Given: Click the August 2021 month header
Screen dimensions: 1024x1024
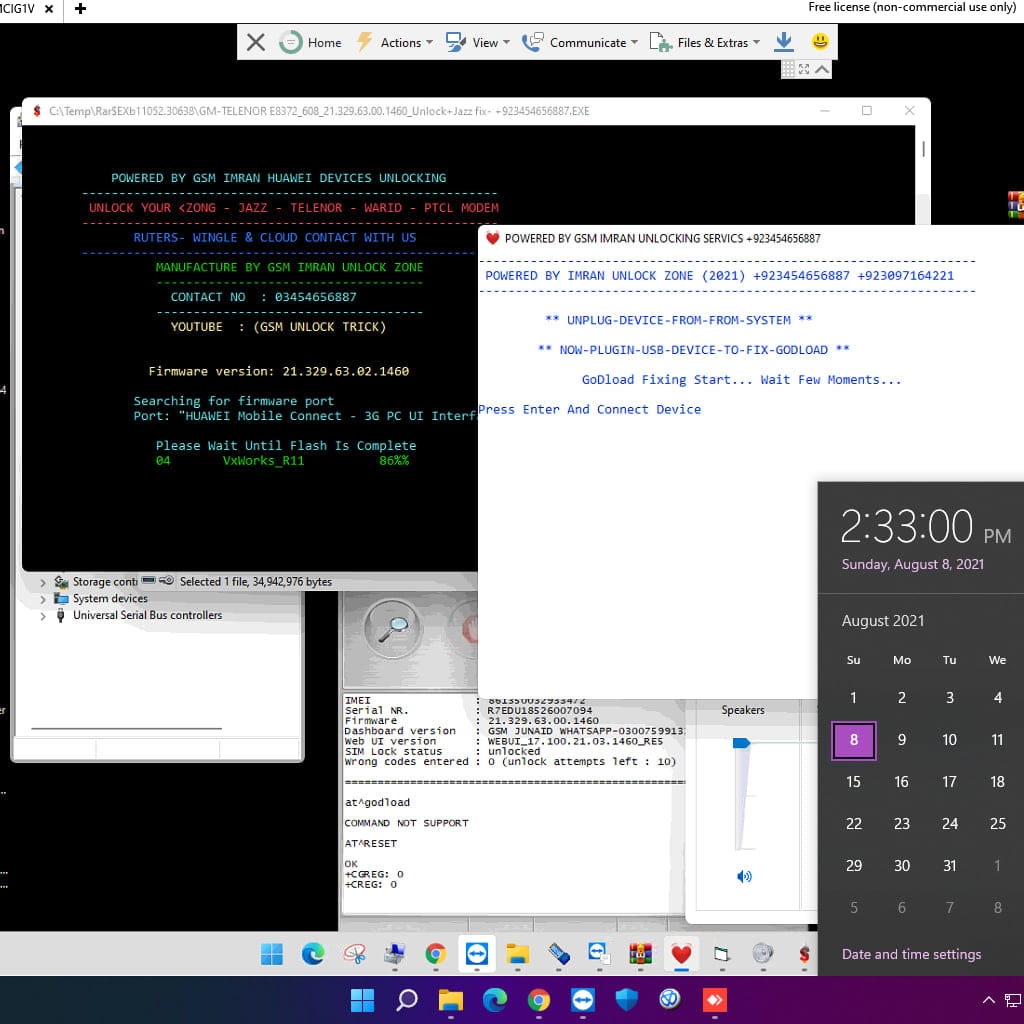Looking at the screenshot, I should point(883,620).
